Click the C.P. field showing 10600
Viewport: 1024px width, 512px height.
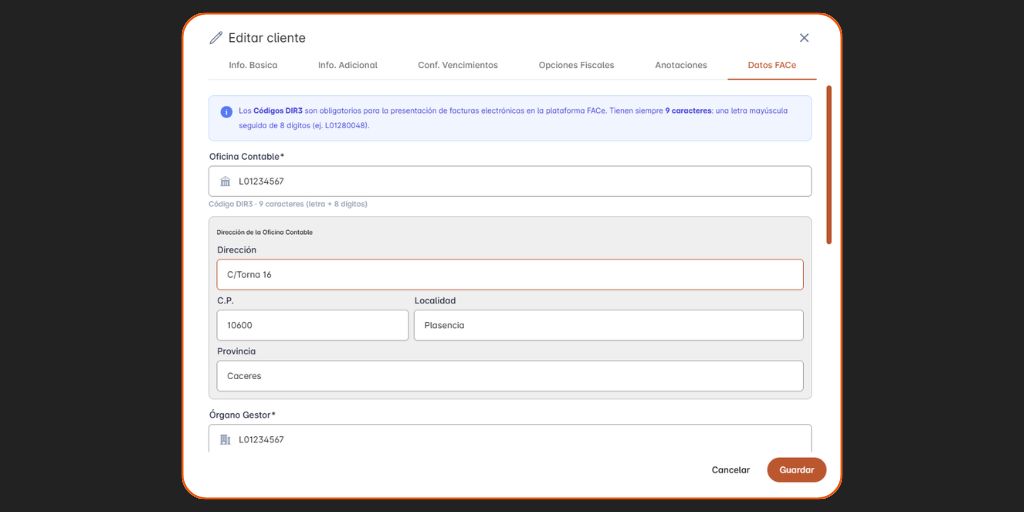(x=312, y=325)
